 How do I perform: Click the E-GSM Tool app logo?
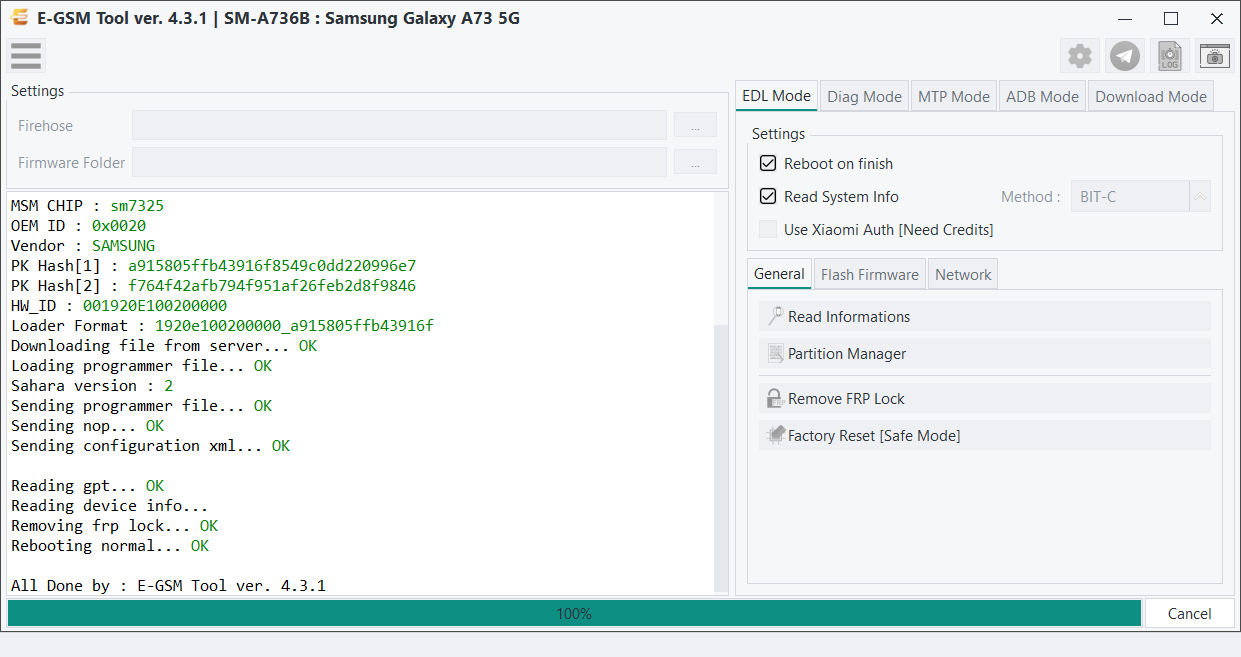(x=19, y=18)
